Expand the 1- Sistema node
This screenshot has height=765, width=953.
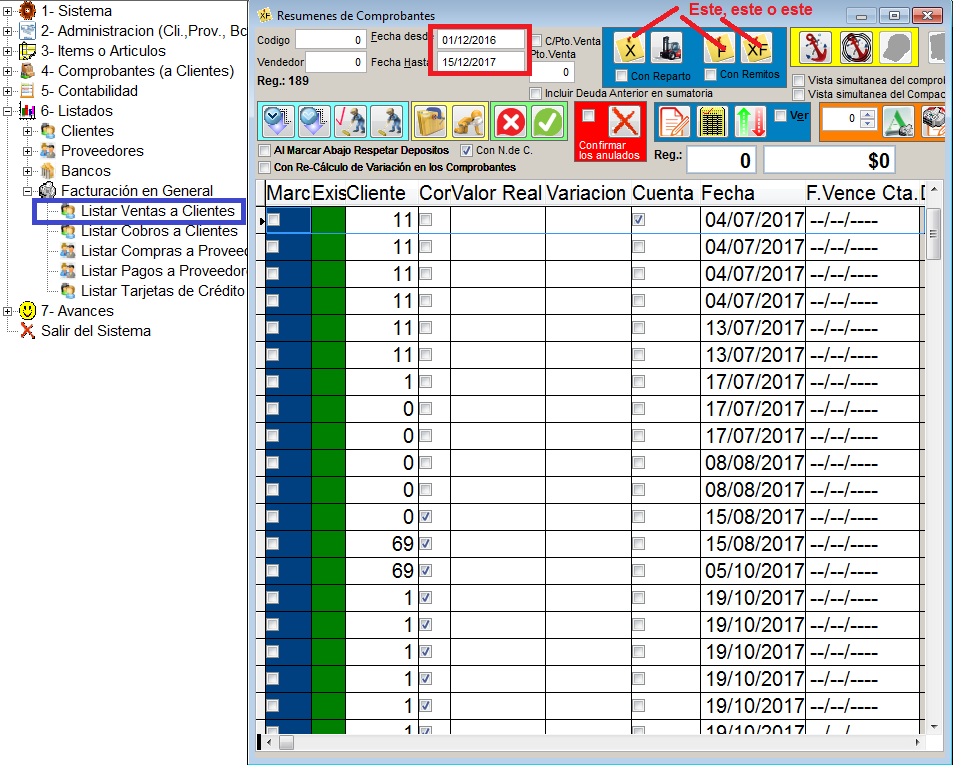7,11
